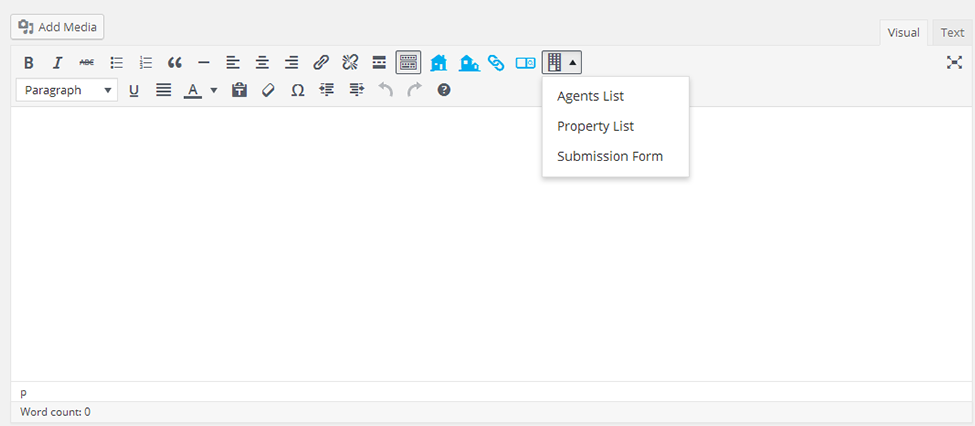The width and height of the screenshot is (975, 426).
Task: Toggle the toolbar kitchen sink button
Action: point(408,62)
